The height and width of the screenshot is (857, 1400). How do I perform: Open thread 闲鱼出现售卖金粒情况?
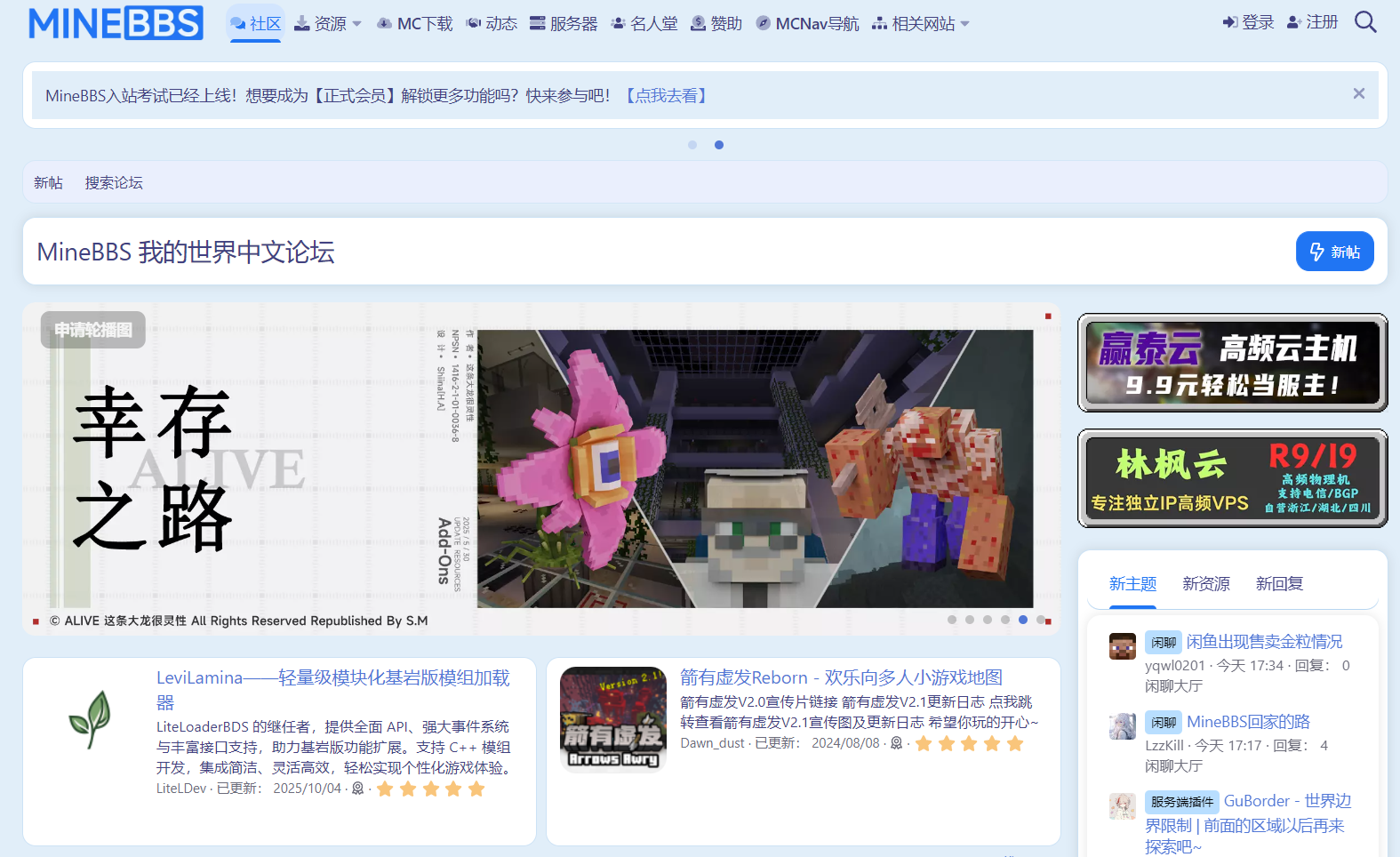(x=1264, y=642)
